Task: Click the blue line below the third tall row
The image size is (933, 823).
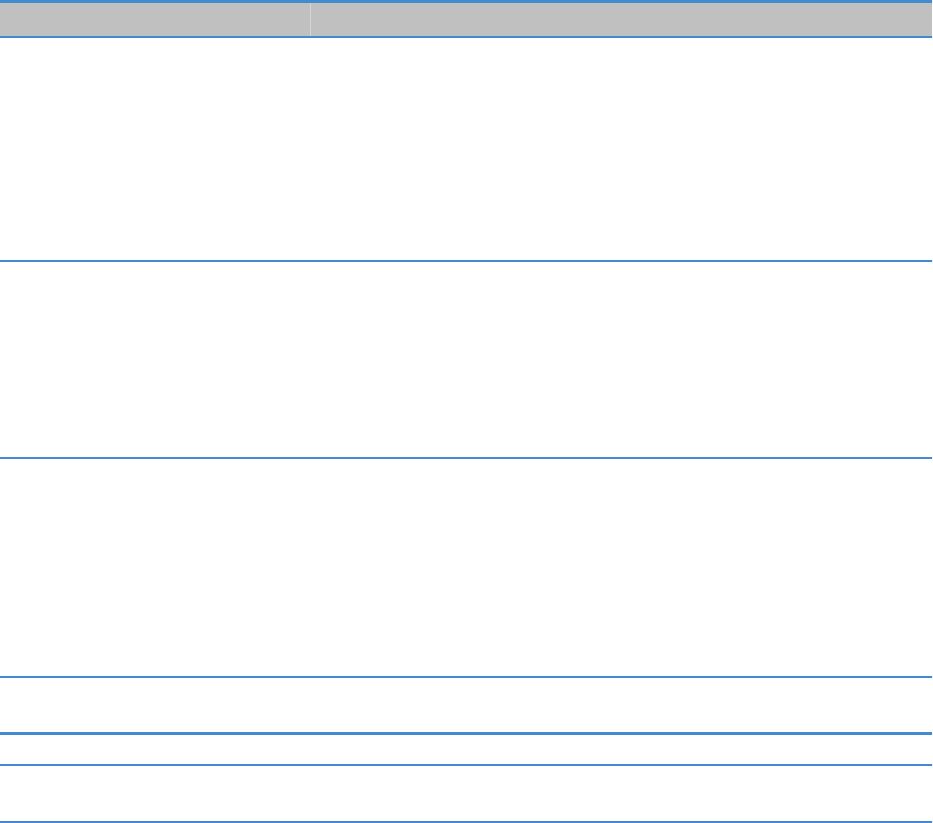Action: [x=466, y=678]
